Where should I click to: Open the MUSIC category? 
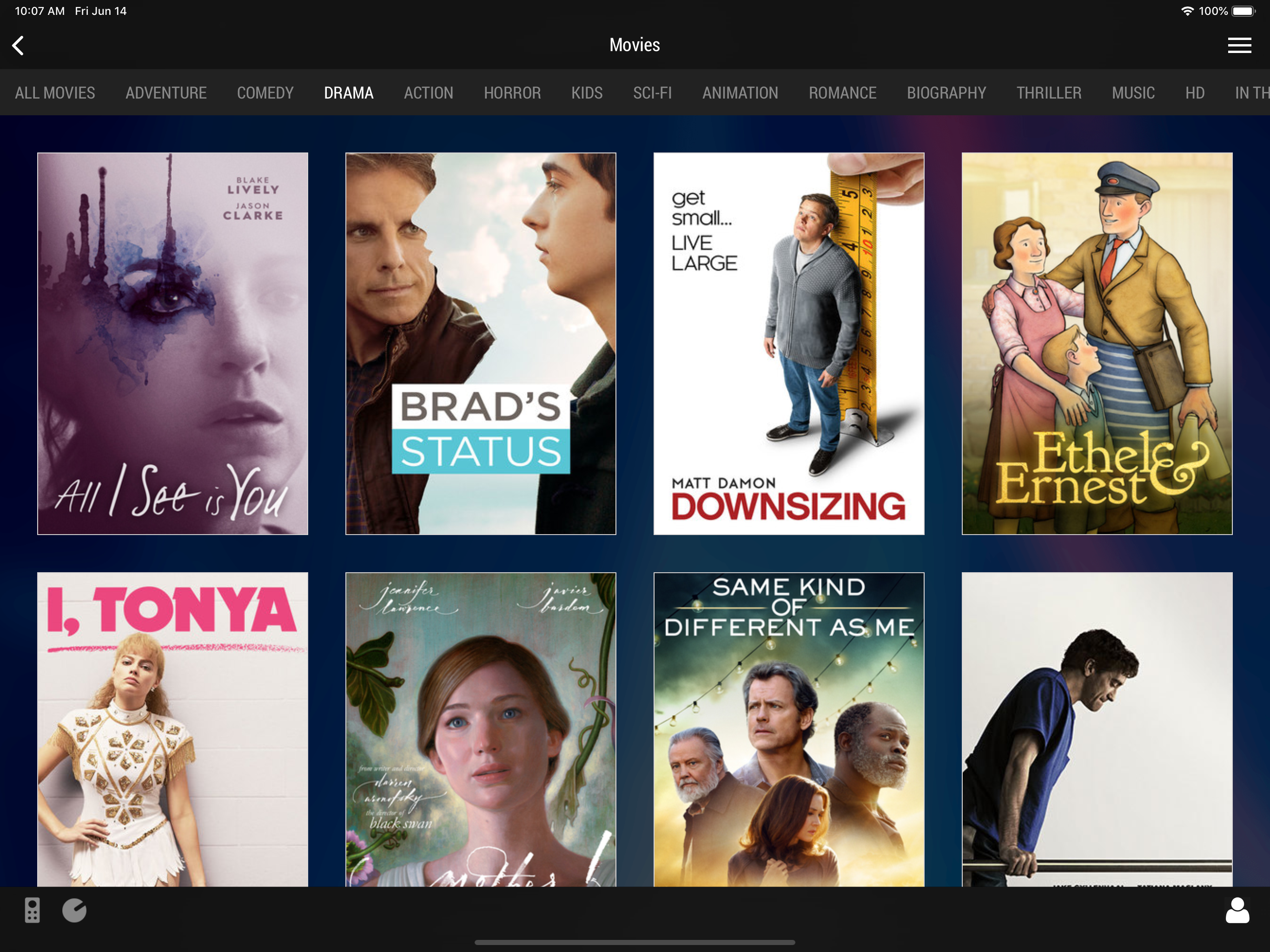click(1133, 93)
